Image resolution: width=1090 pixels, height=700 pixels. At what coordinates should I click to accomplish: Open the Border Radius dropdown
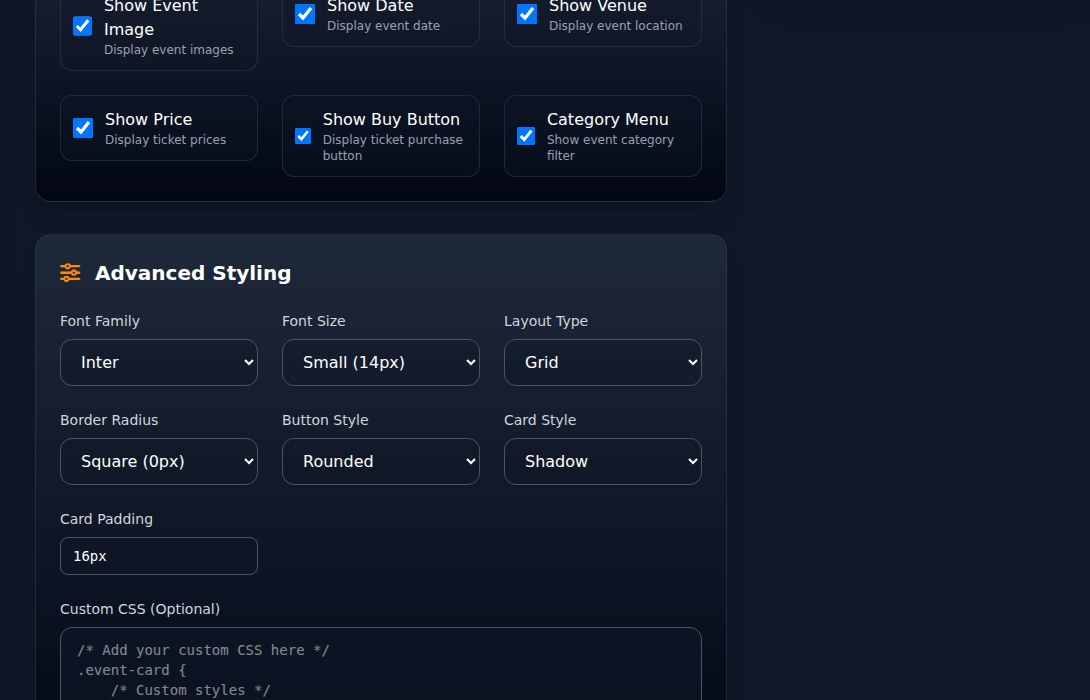[x=158, y=461]
